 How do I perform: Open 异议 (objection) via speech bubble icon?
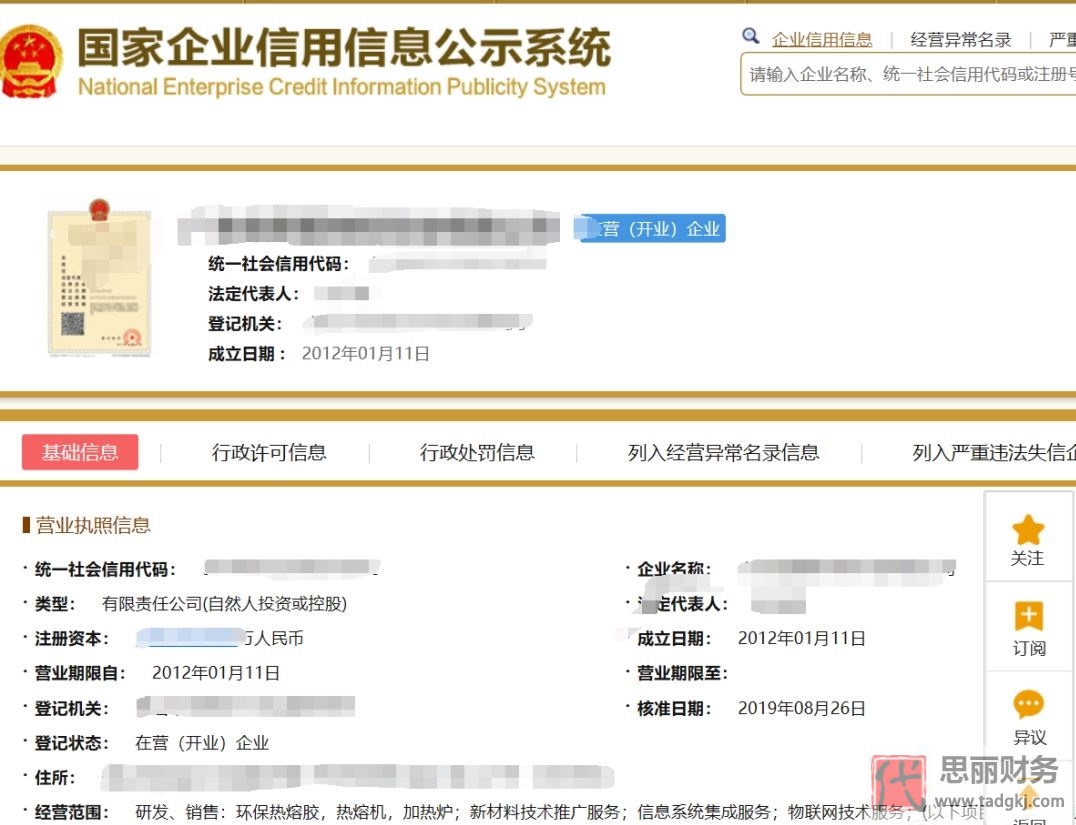pyautogui.click(x=1028, y=703)
